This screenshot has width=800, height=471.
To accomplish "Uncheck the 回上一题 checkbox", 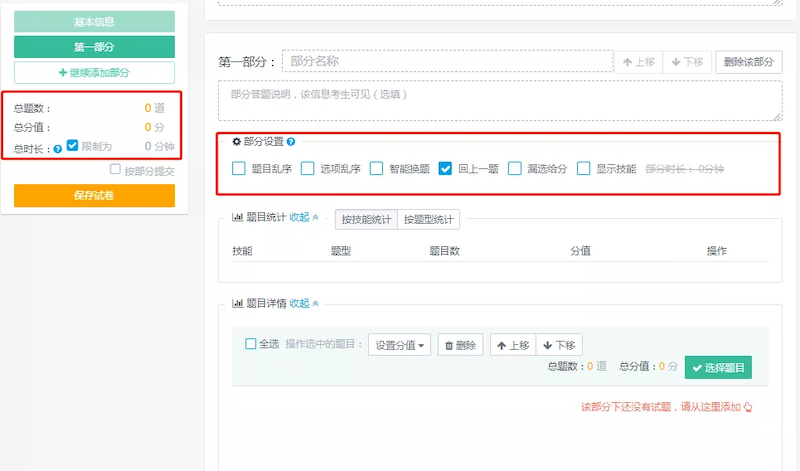I will point(445,168).
